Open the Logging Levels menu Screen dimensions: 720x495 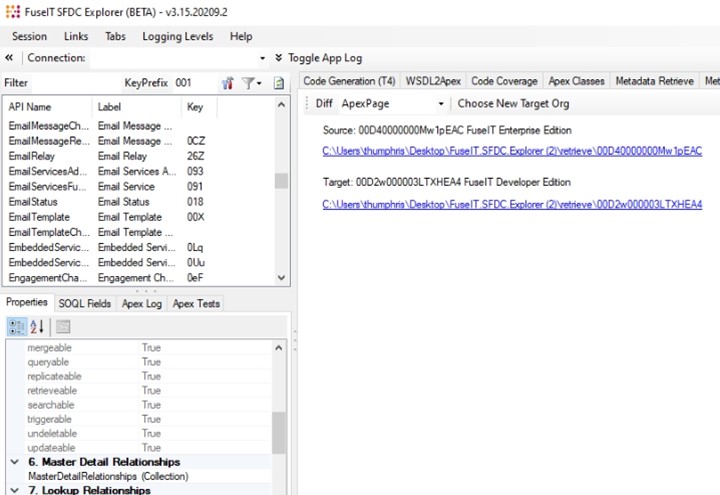click(178, 36)
